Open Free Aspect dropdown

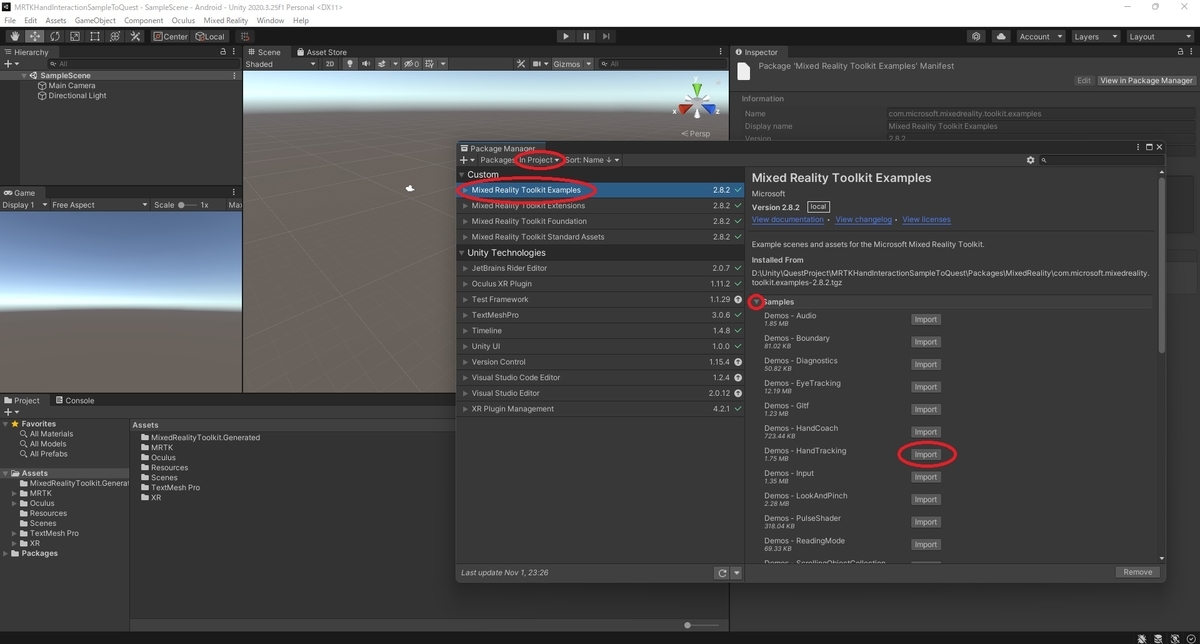click(98, 205)
